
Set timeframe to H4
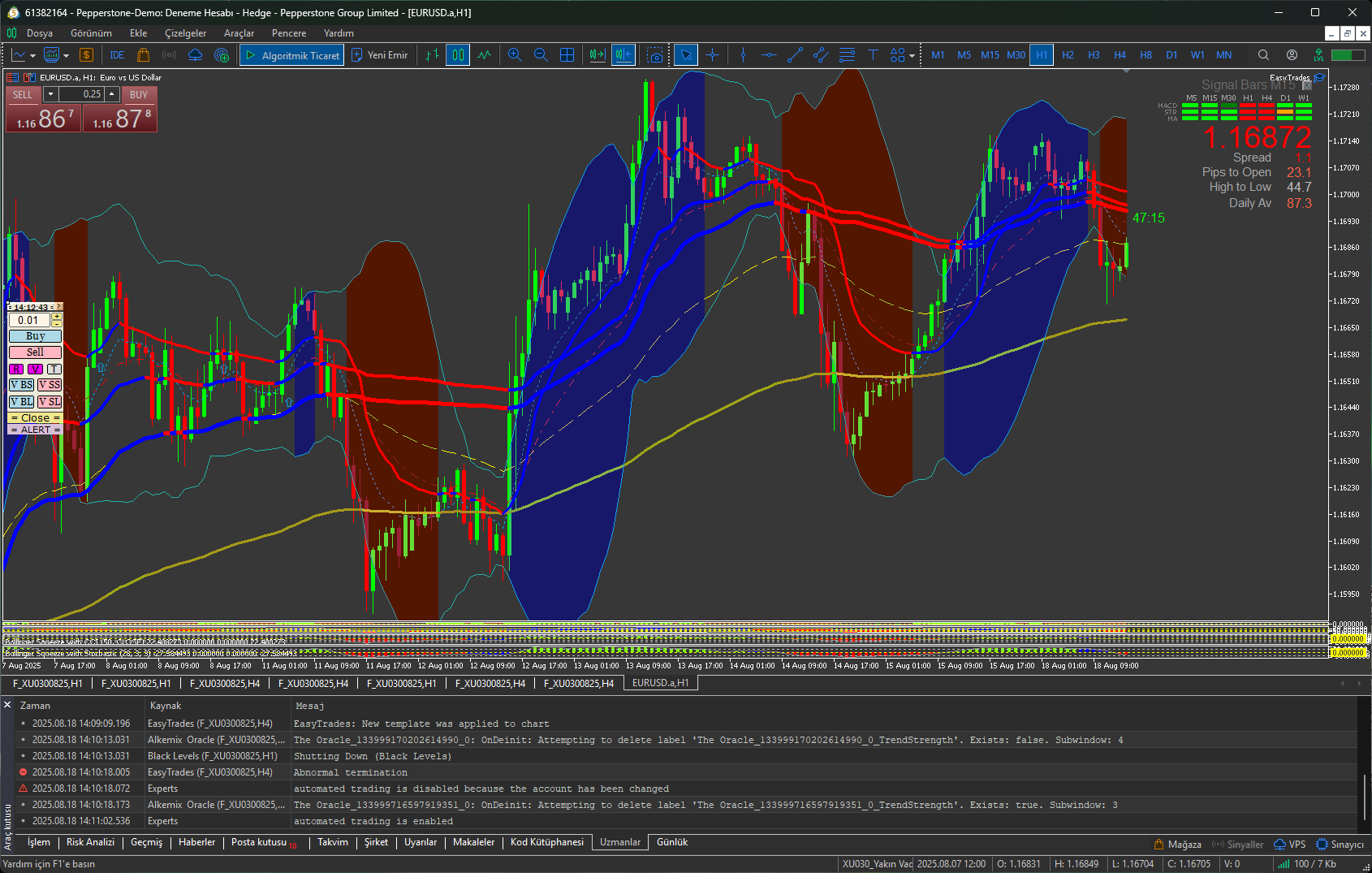tap(1120, 55)
